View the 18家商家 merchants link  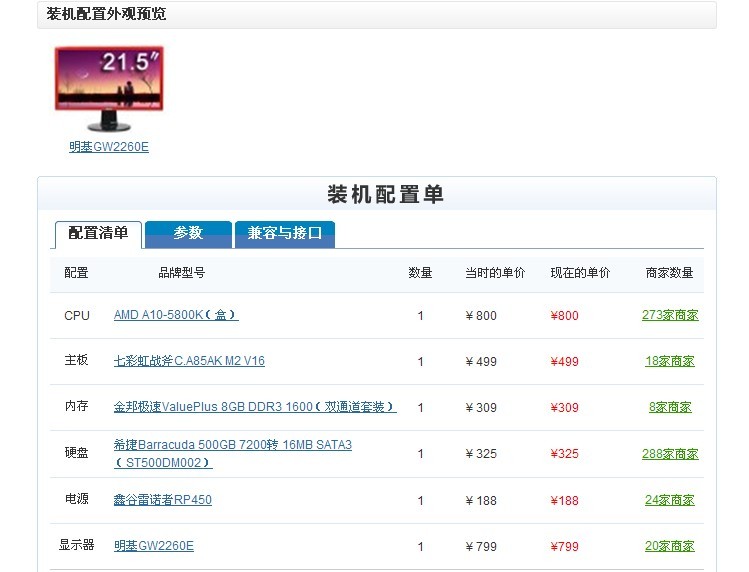tap(670, 361)
